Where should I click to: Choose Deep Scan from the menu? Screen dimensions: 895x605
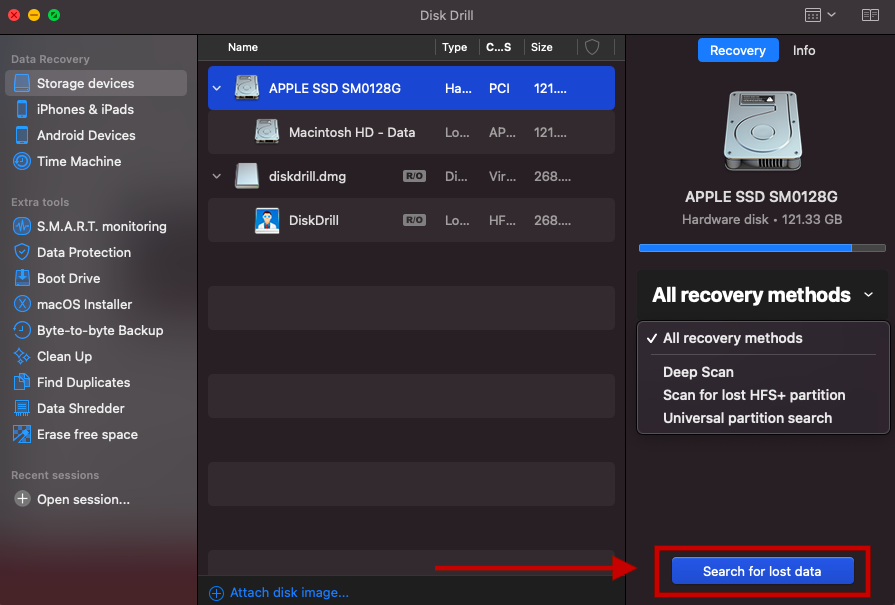pos(698,372)
